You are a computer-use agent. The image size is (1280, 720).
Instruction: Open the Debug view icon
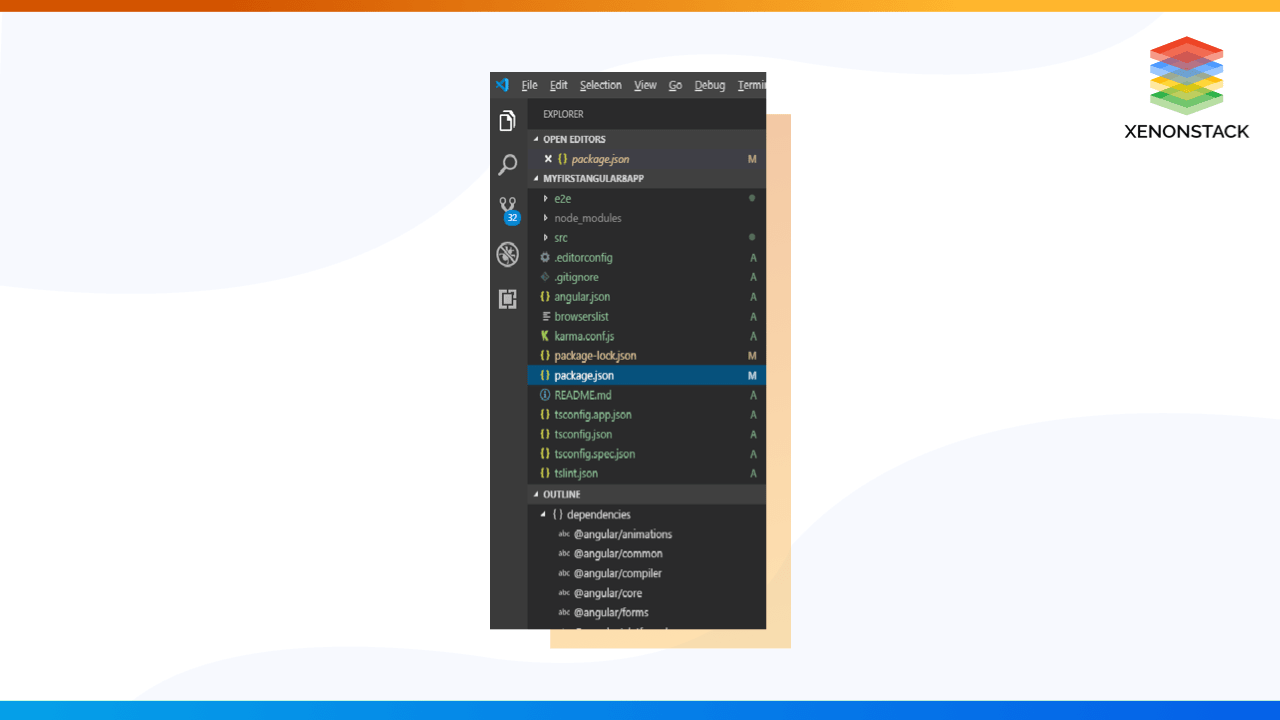coord(508,254)
